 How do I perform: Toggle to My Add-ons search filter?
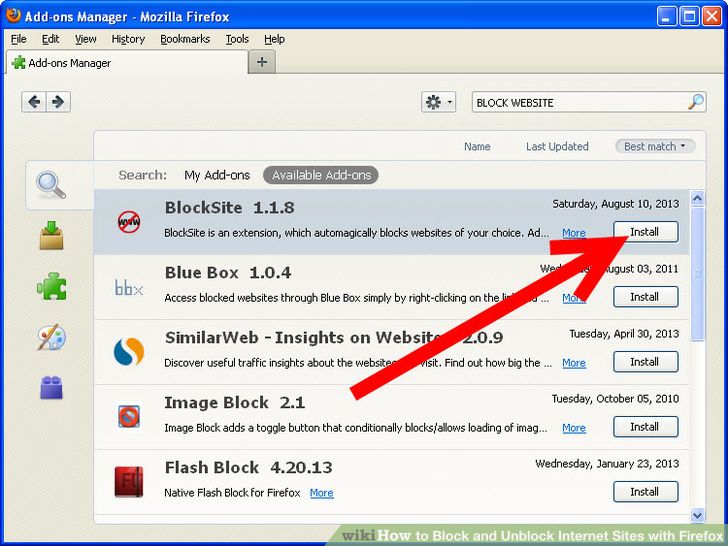pyautogui.click(x=217, y=175)
